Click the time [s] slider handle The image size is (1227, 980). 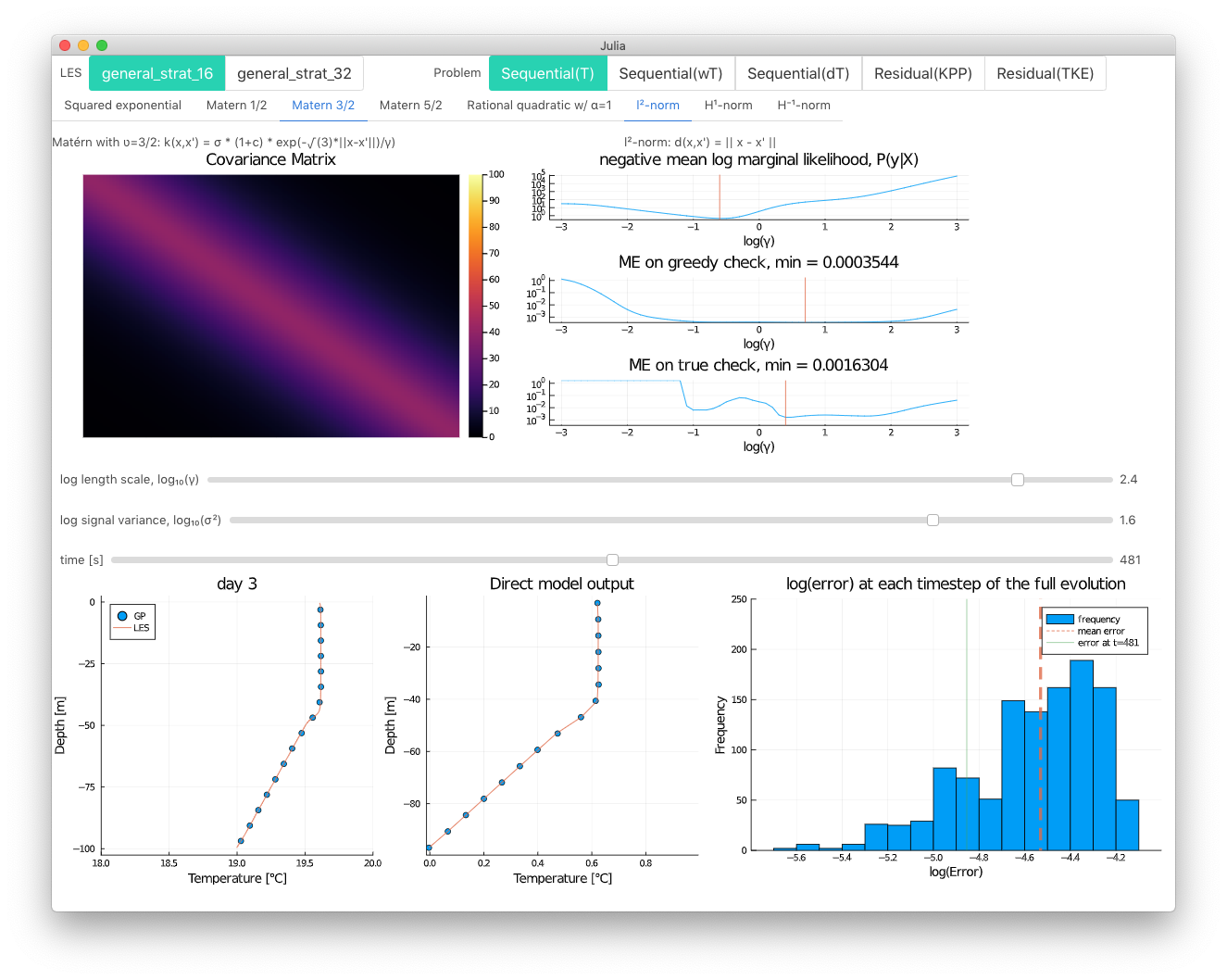point(612,560)
